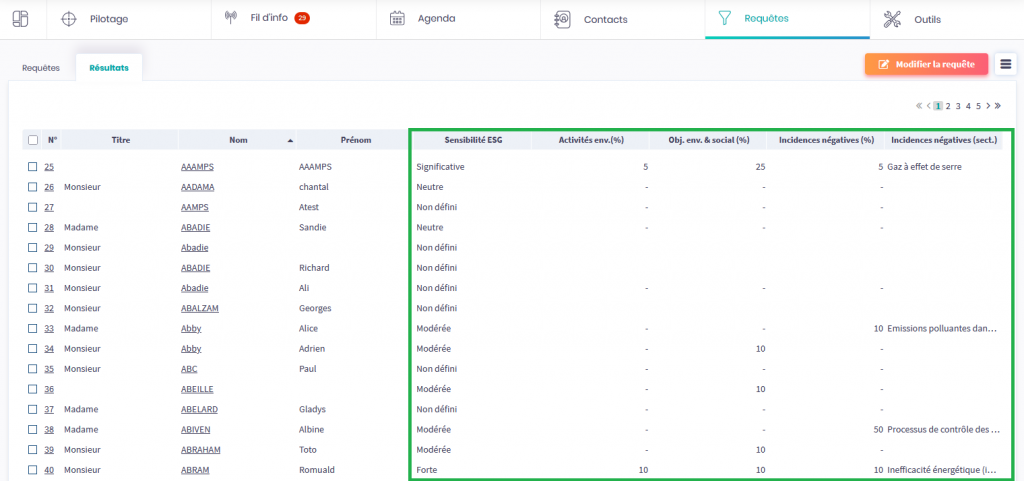Go to the next results page arrow
This screenshot has height=481, width=1024.
pyautogui.click(x=988, y=105)
